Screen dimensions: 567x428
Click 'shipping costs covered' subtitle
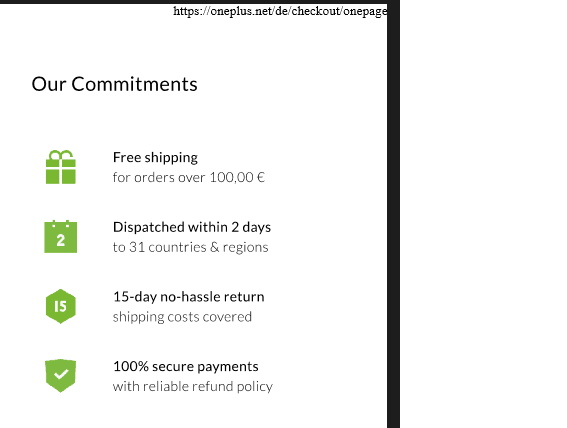(x=182, y=317)
